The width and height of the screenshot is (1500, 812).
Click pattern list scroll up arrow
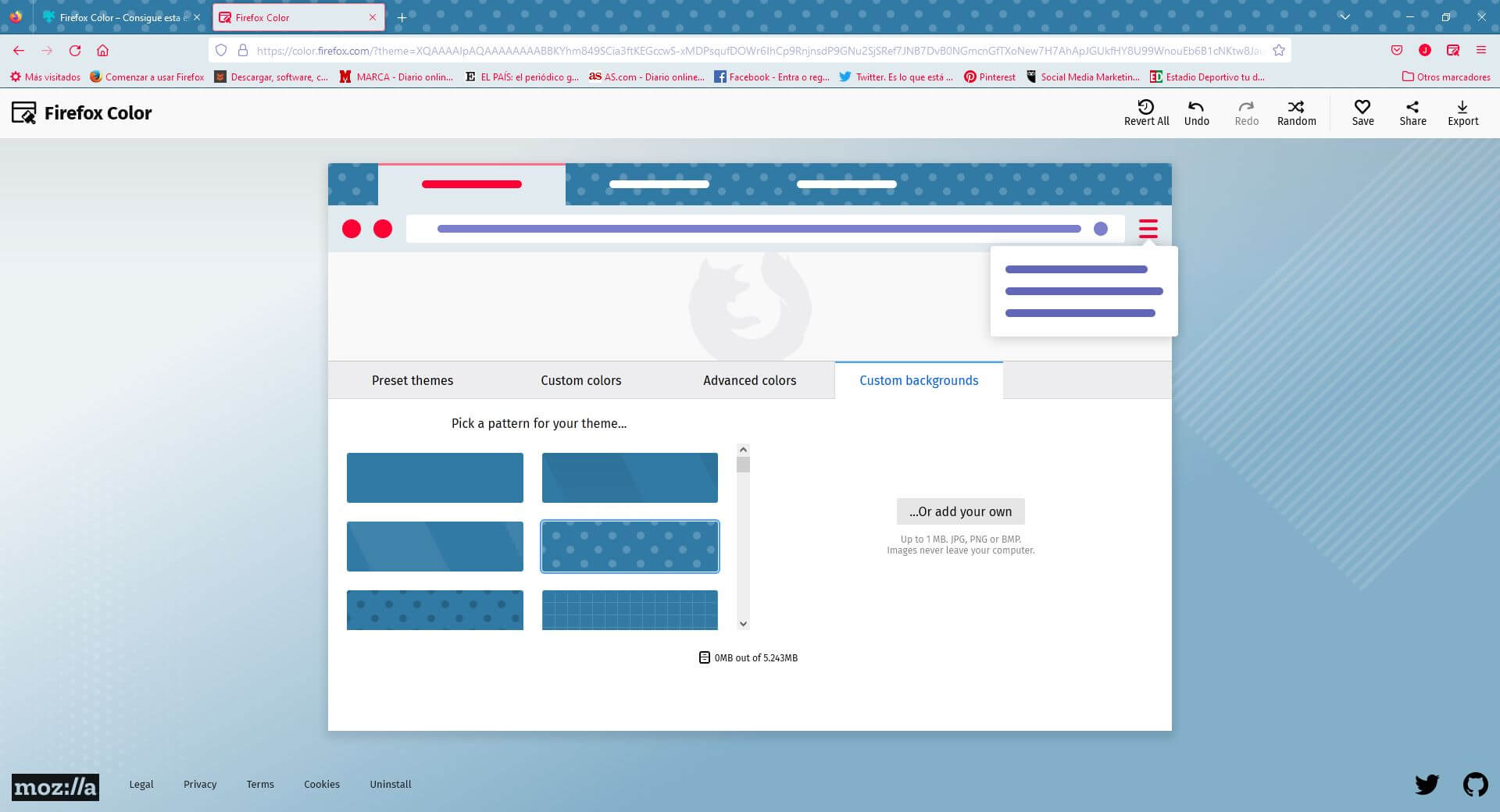click(743, 450)
